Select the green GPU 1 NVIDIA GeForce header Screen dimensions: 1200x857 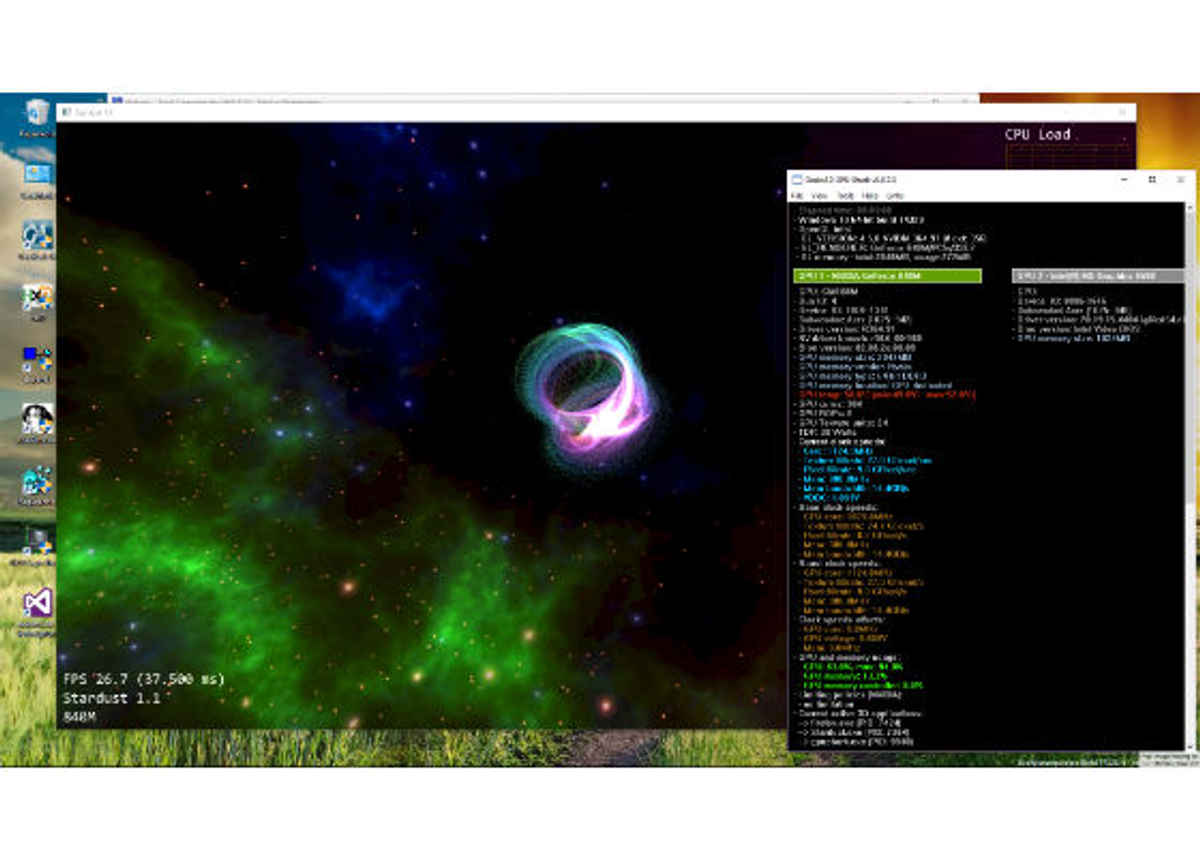click(887, 276)
